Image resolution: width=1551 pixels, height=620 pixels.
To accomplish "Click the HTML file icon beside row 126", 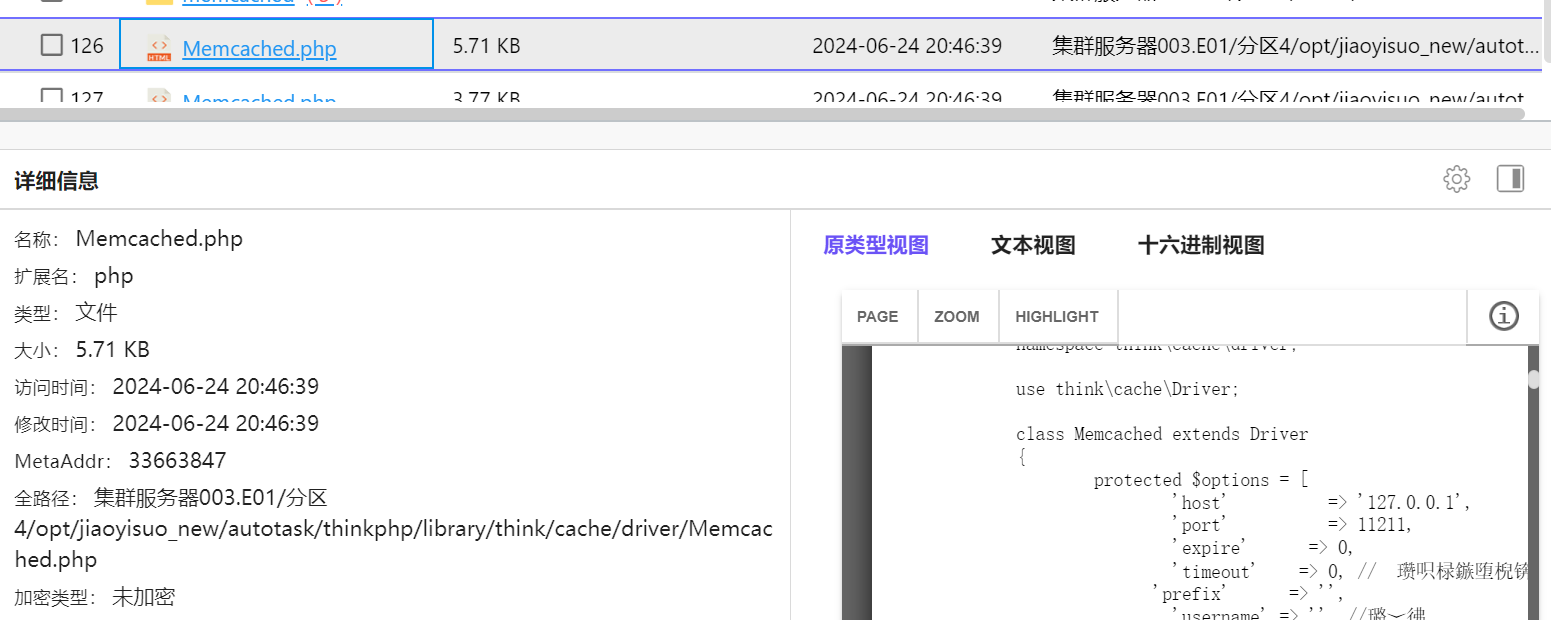I will [158, 46].
